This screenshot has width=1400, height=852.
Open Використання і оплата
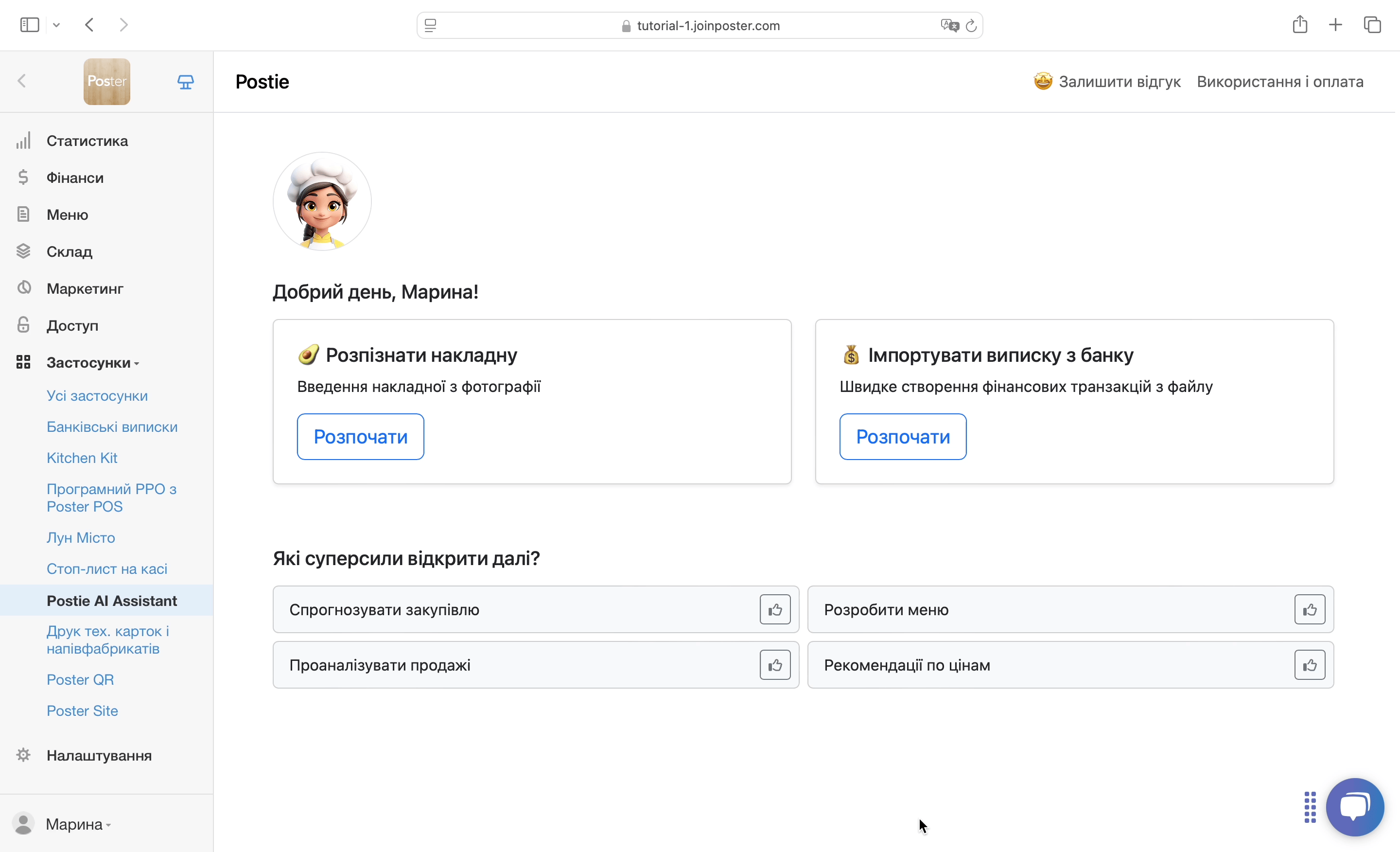[x=1281, y=82]
